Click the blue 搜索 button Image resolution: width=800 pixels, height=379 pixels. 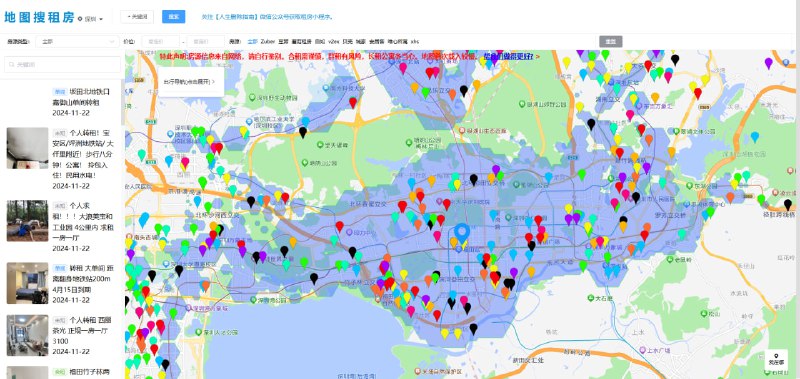click(x=173, y=17)
